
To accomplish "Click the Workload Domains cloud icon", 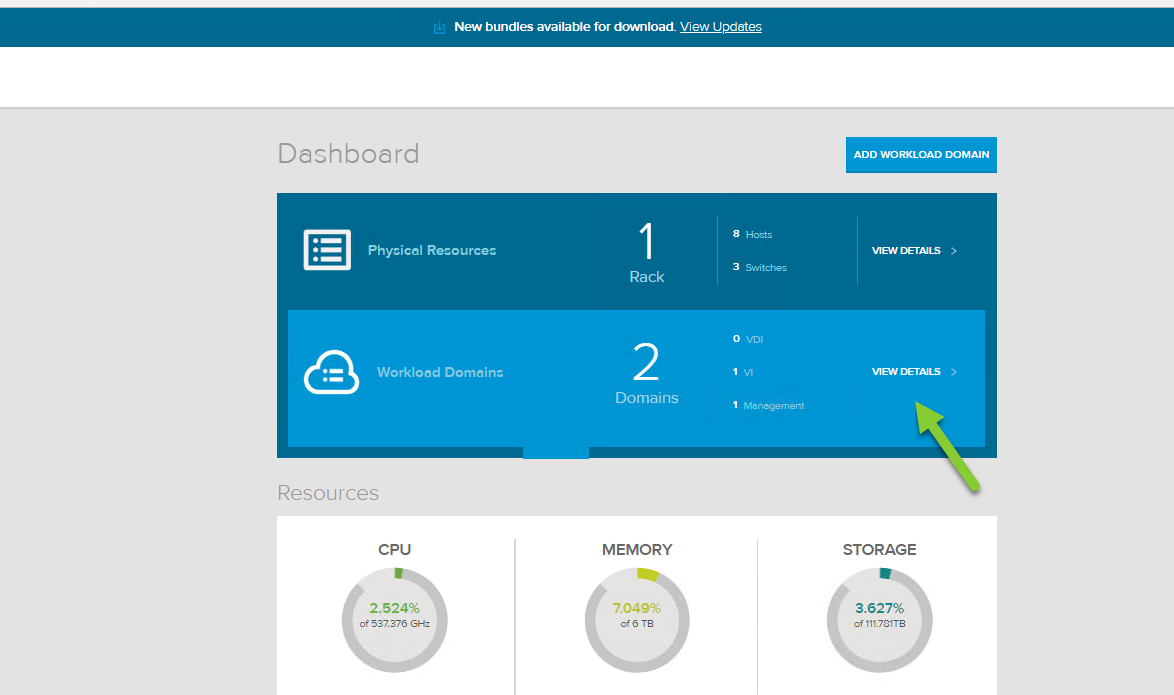I will pos(330,372).
